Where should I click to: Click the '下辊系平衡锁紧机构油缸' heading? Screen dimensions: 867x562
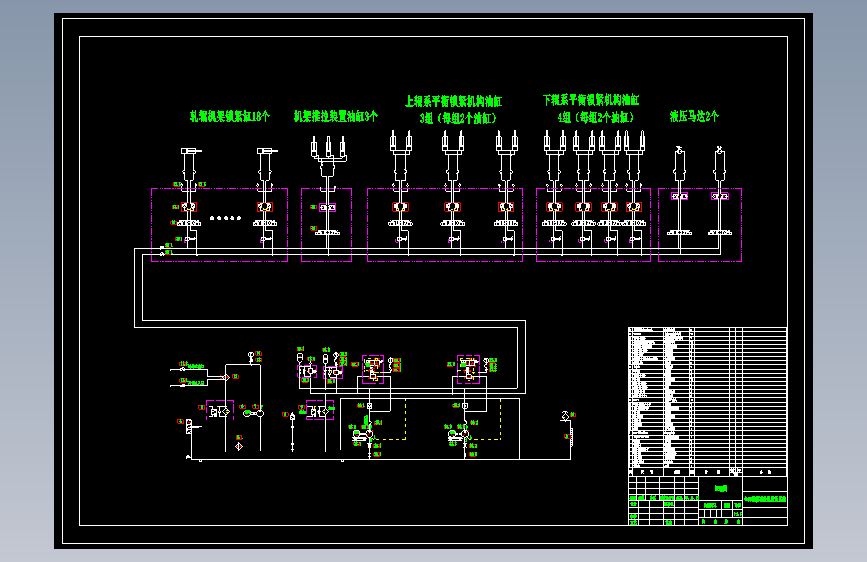coord(591,100)
